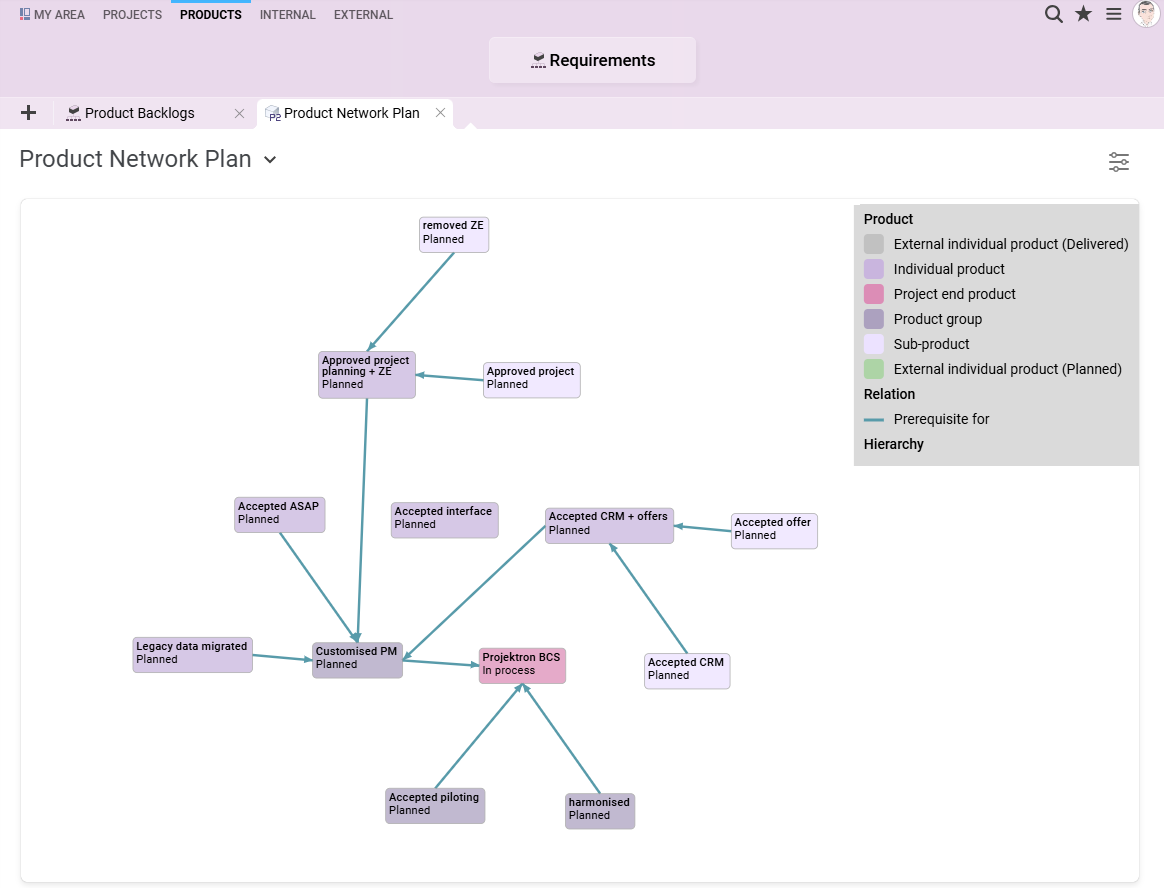This screenshot has width=1164, height=888.
Task: Select the Accepted CRM sub-product node
Action: pyautogui.click(x=687, y=671)
